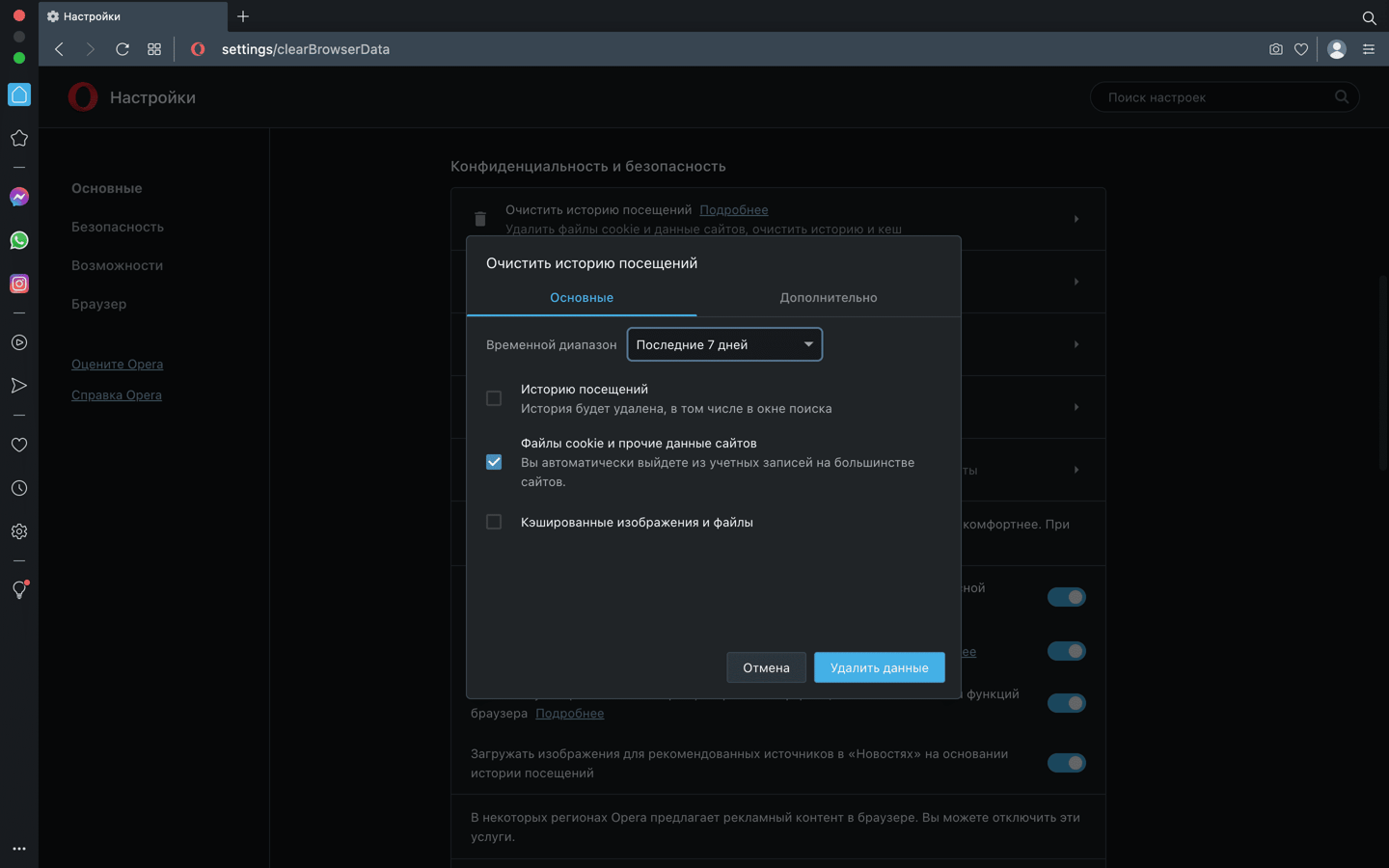Click the 'Отмена' button

[766, 667]
